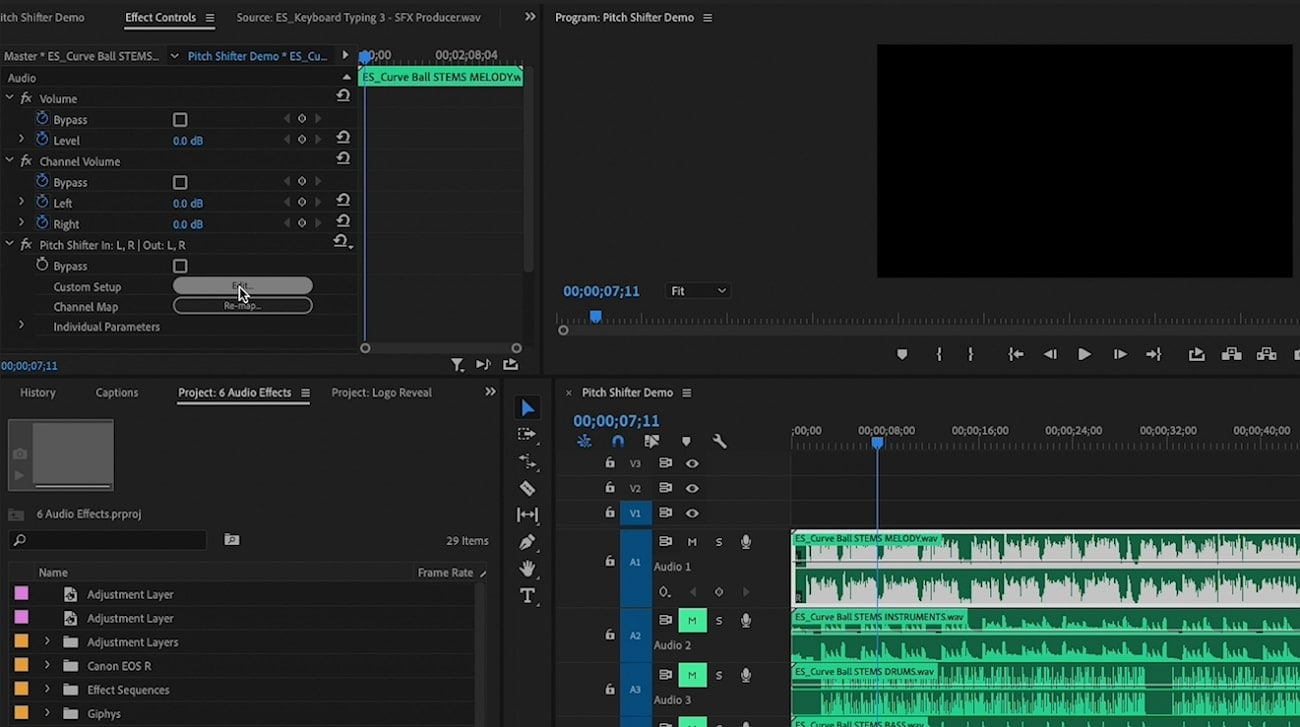Select the Track Select Forward tool
Screen dimensions: 1300x727
[527, 434]
